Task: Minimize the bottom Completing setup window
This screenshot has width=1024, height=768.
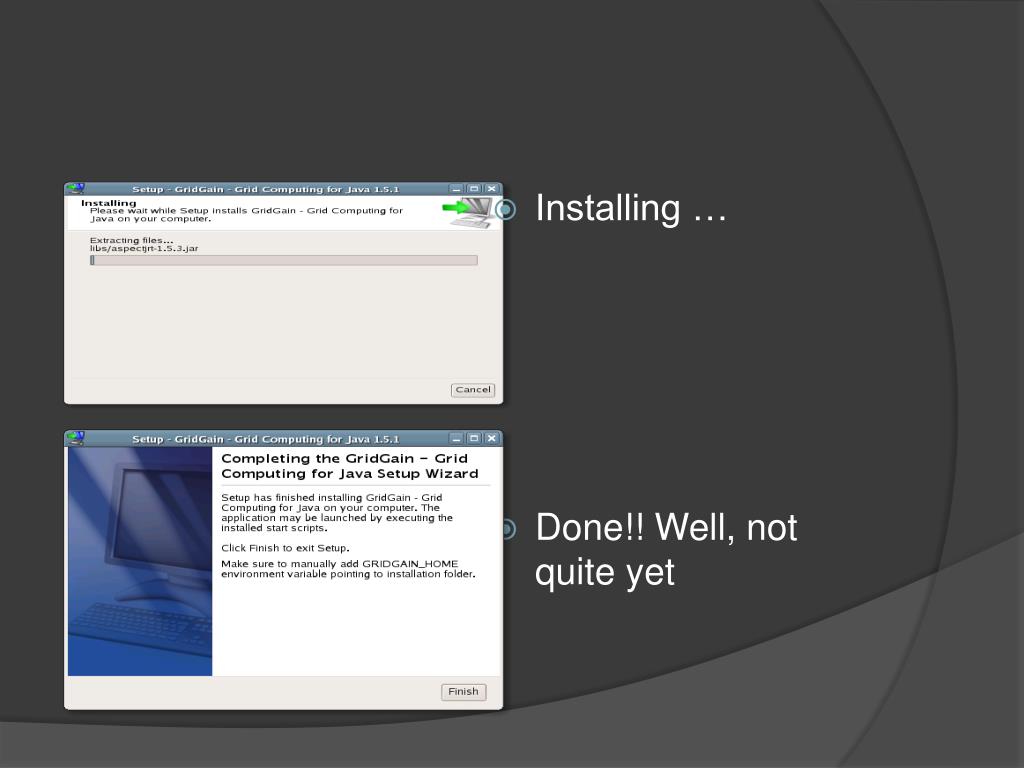Action: pos(457,439)
